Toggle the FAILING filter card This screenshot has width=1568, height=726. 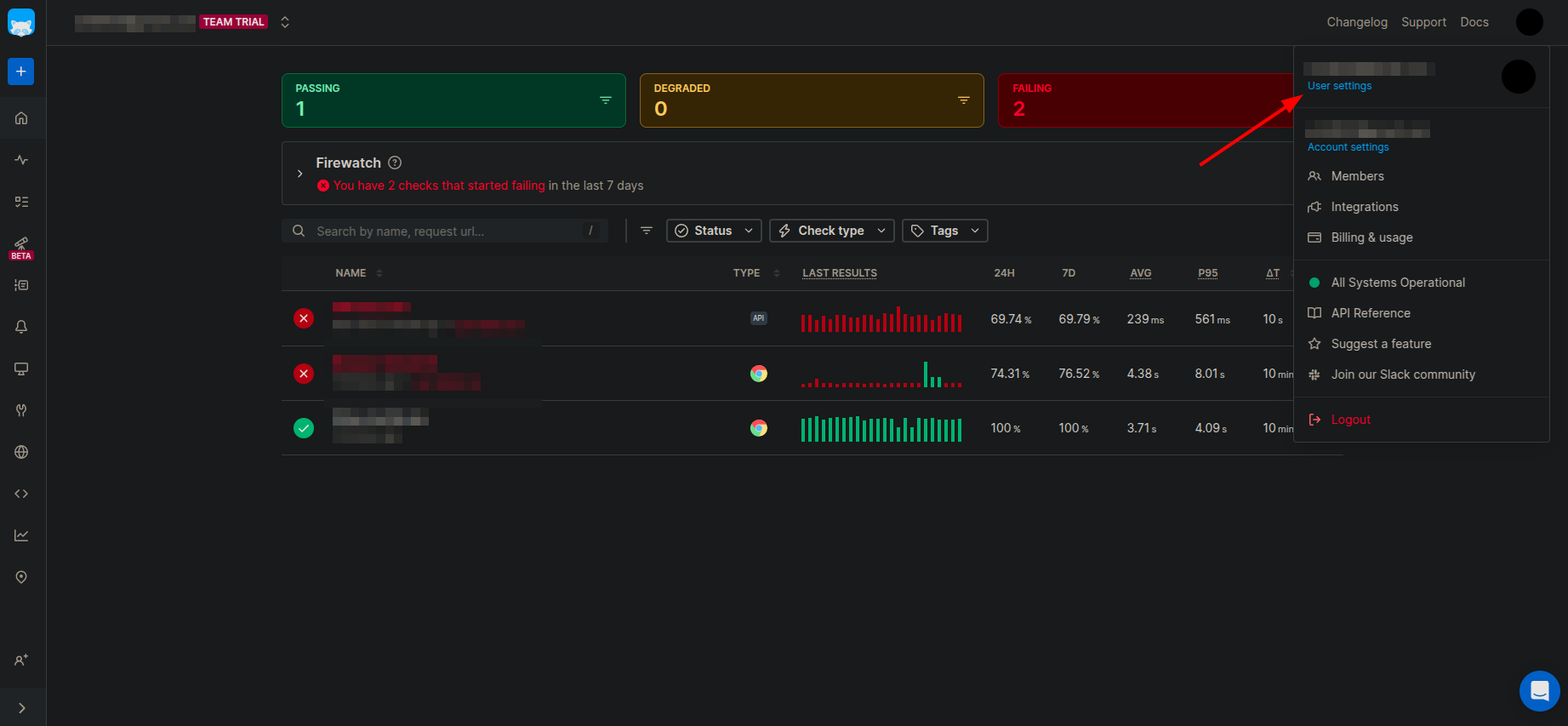1146,100
